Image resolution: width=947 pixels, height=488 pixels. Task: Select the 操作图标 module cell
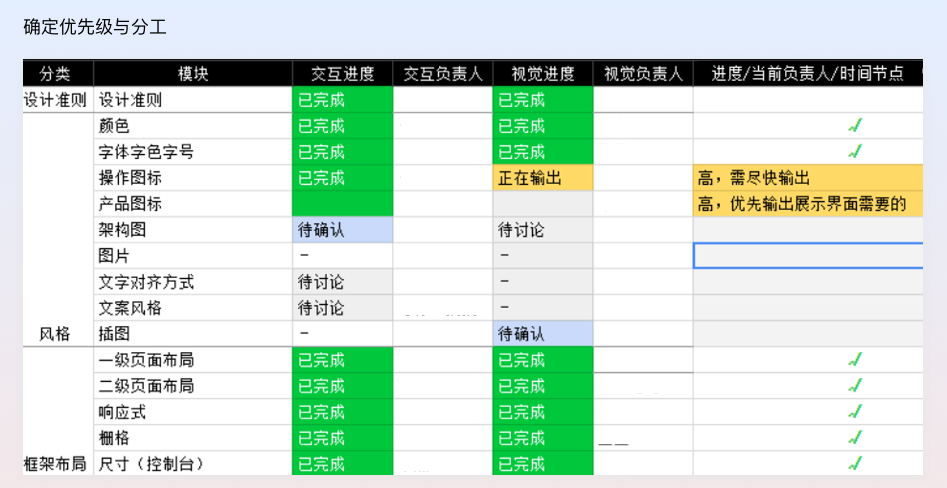tap(193, 178)
